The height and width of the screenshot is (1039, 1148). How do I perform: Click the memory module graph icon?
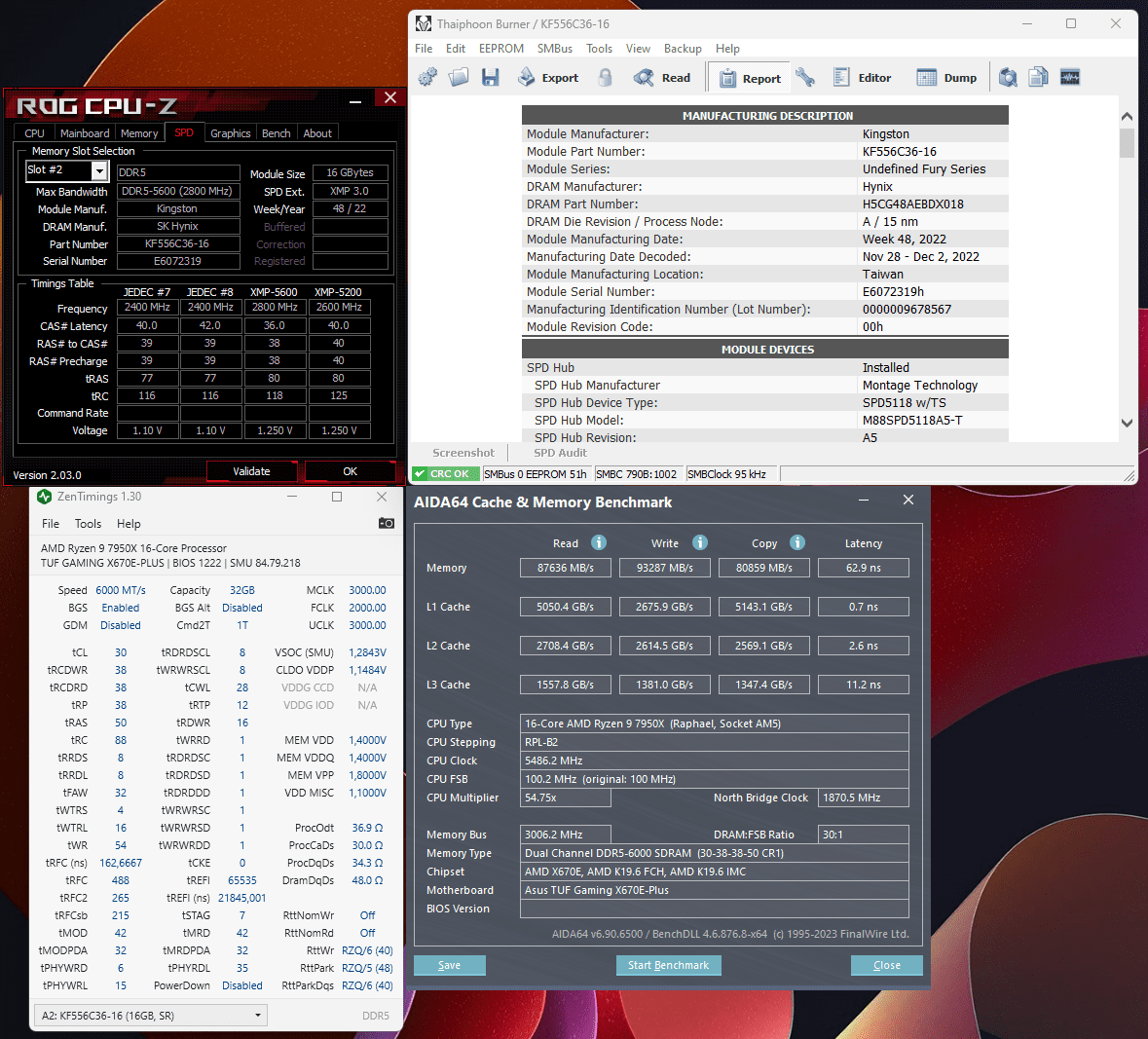(x=1070, y=77)
